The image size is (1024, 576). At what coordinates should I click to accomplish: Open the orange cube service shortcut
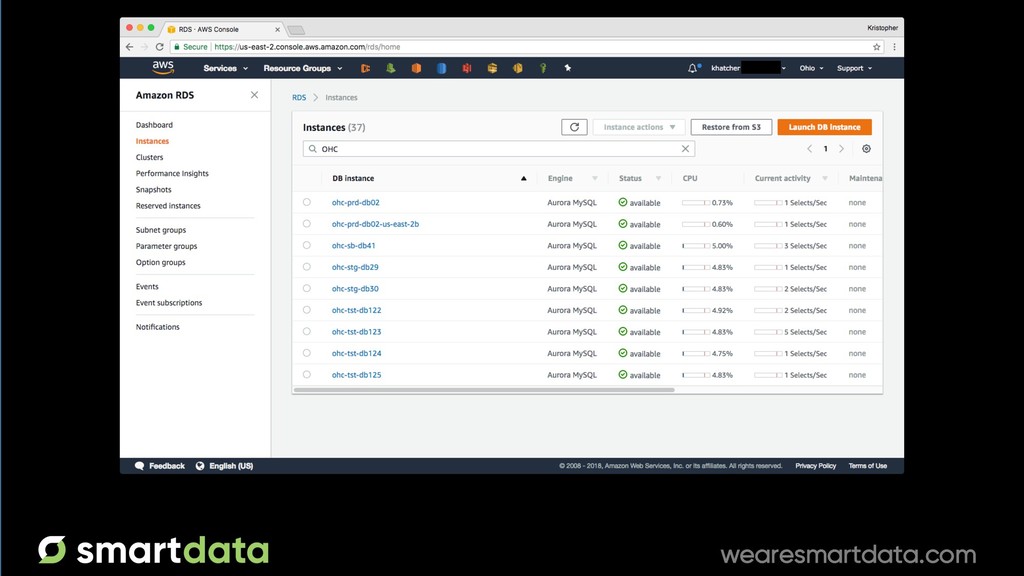click(x=416, y=68)
